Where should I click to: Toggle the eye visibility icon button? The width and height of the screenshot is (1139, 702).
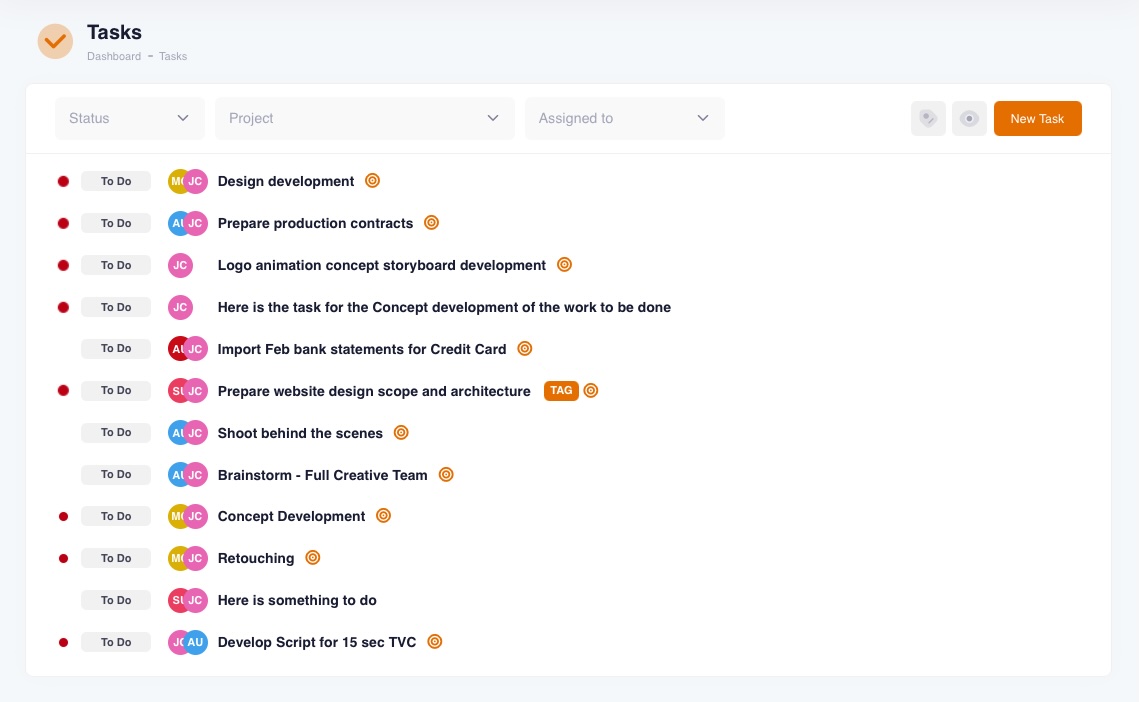[969, 118]
